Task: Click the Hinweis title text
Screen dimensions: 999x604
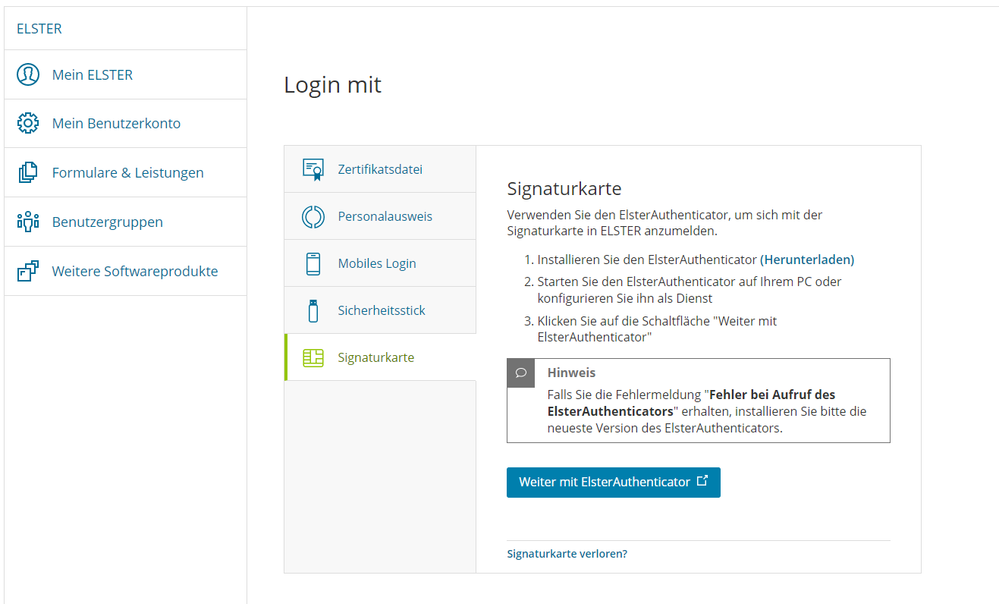Action: [571, 373]
